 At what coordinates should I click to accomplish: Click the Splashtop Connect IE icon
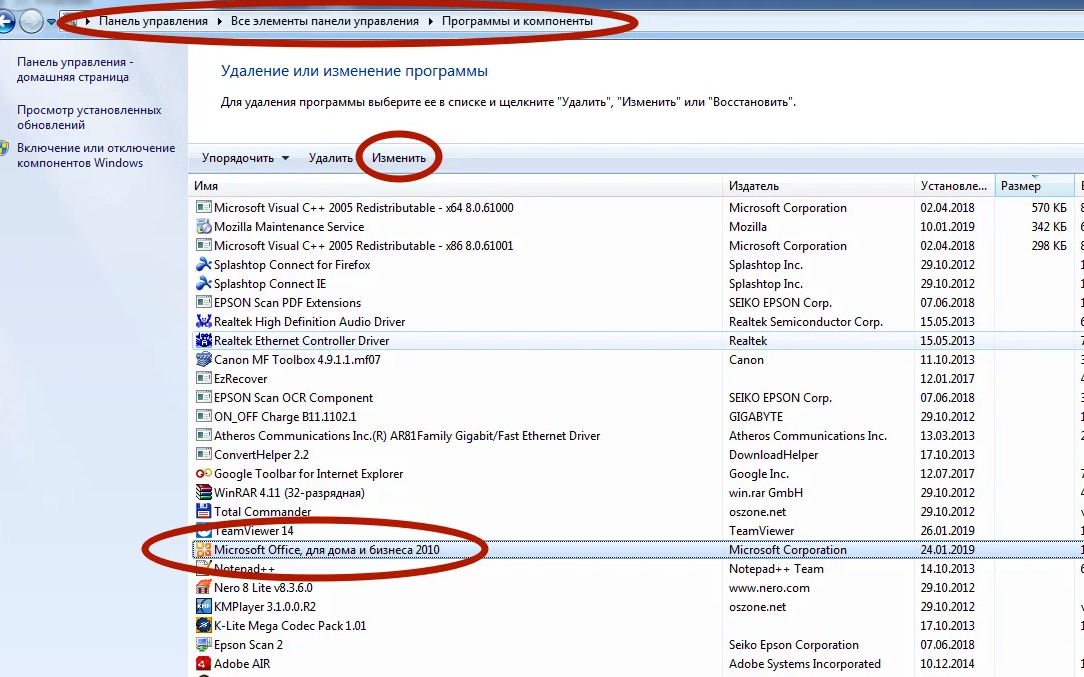pos(203,283)
